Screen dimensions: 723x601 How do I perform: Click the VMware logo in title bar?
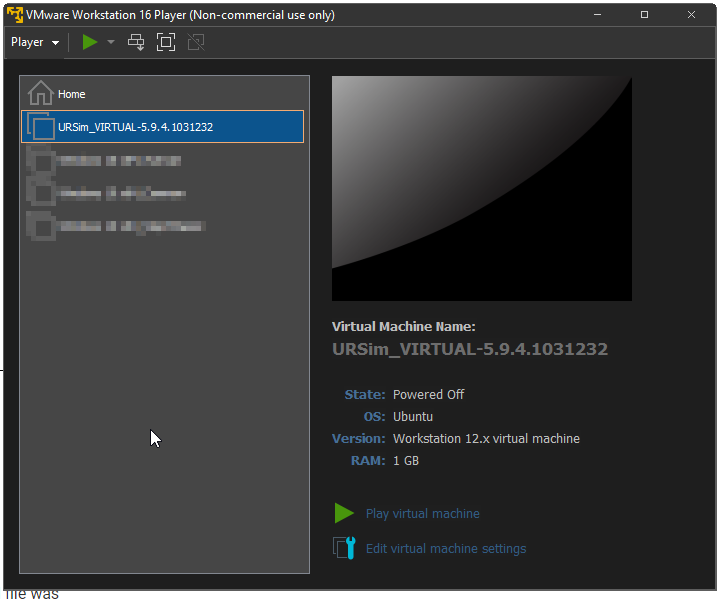15,15
